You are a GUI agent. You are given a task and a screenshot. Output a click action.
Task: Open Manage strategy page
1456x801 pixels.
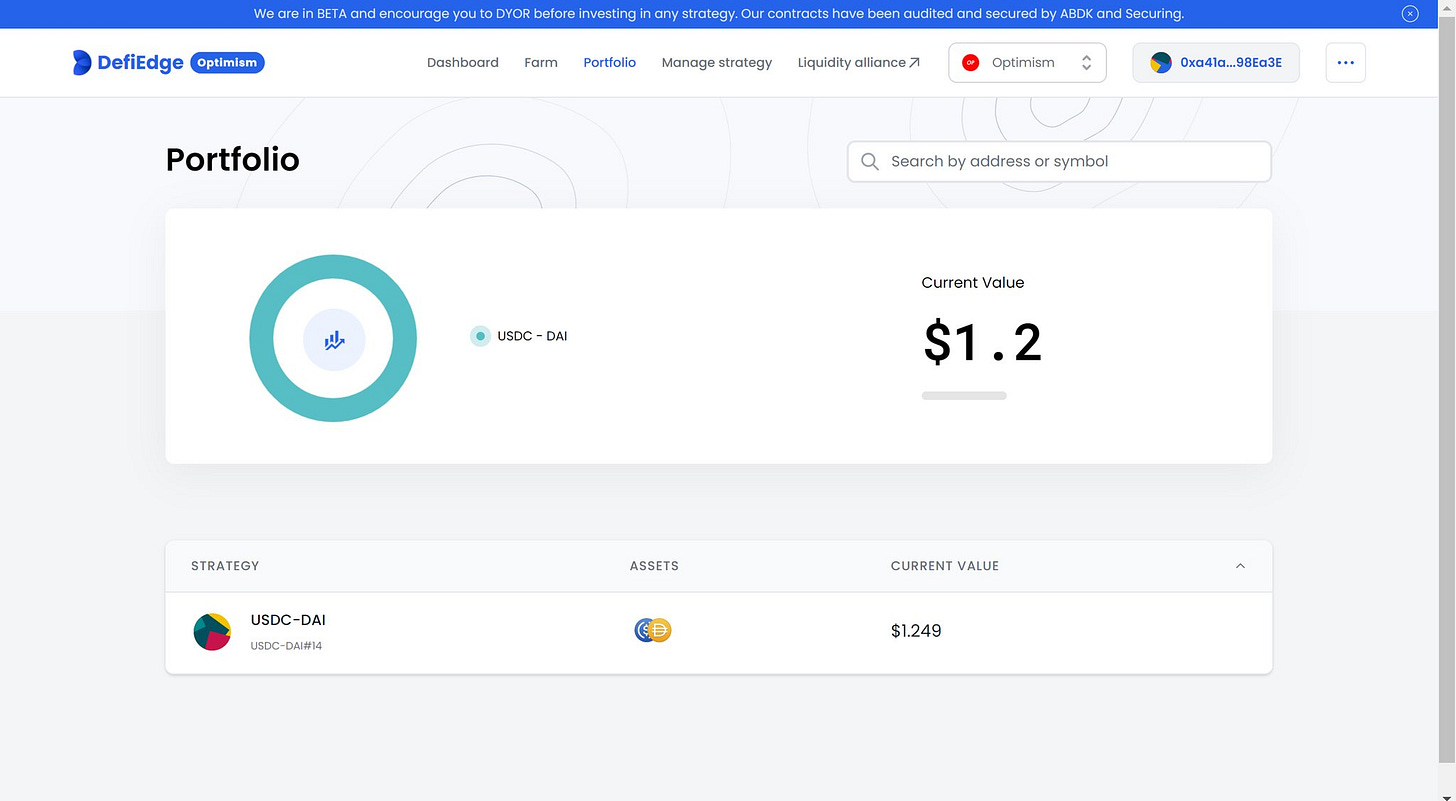coord(717,62)
